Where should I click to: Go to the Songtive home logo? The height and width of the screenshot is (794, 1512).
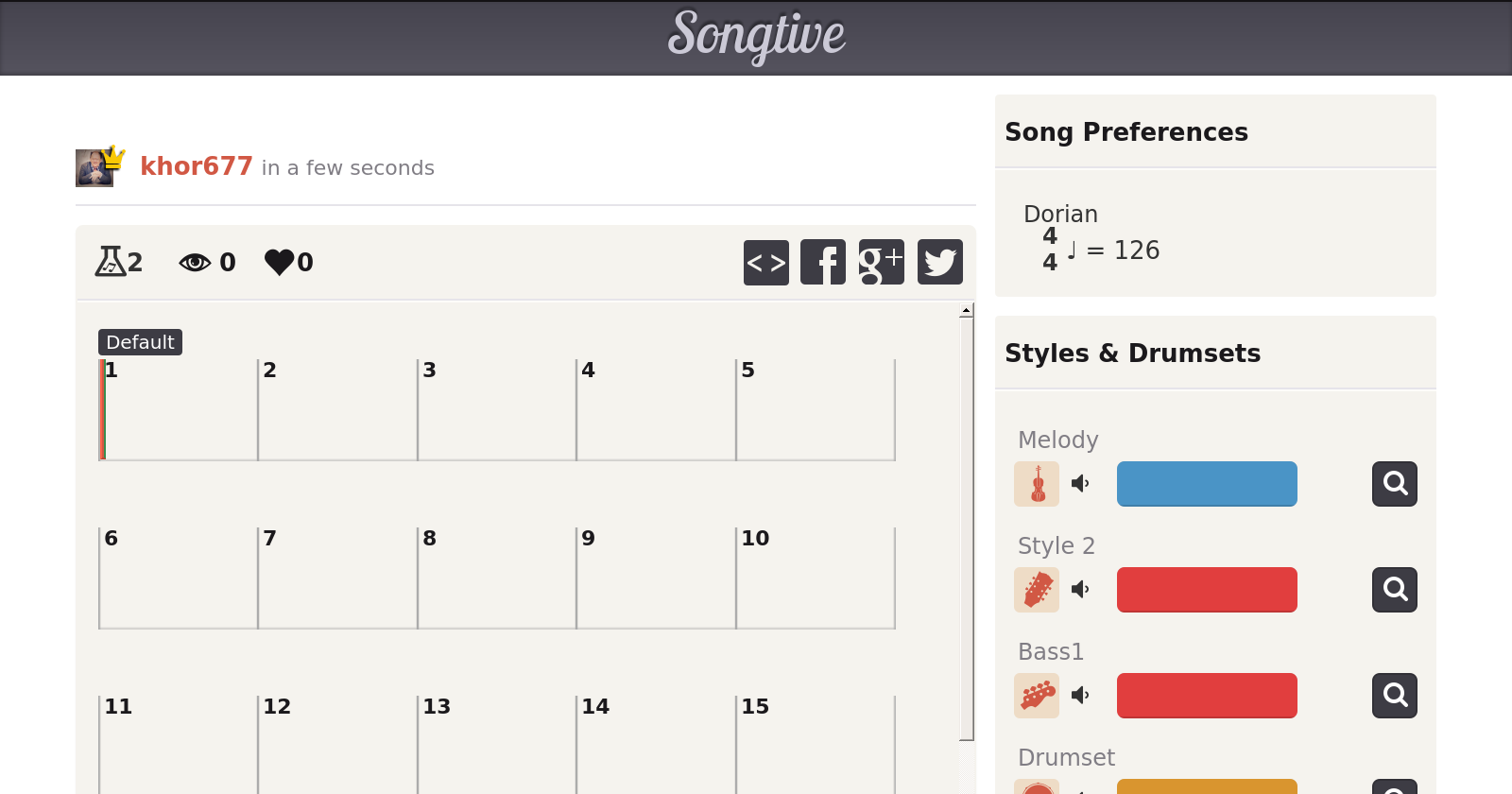[756, 36]
